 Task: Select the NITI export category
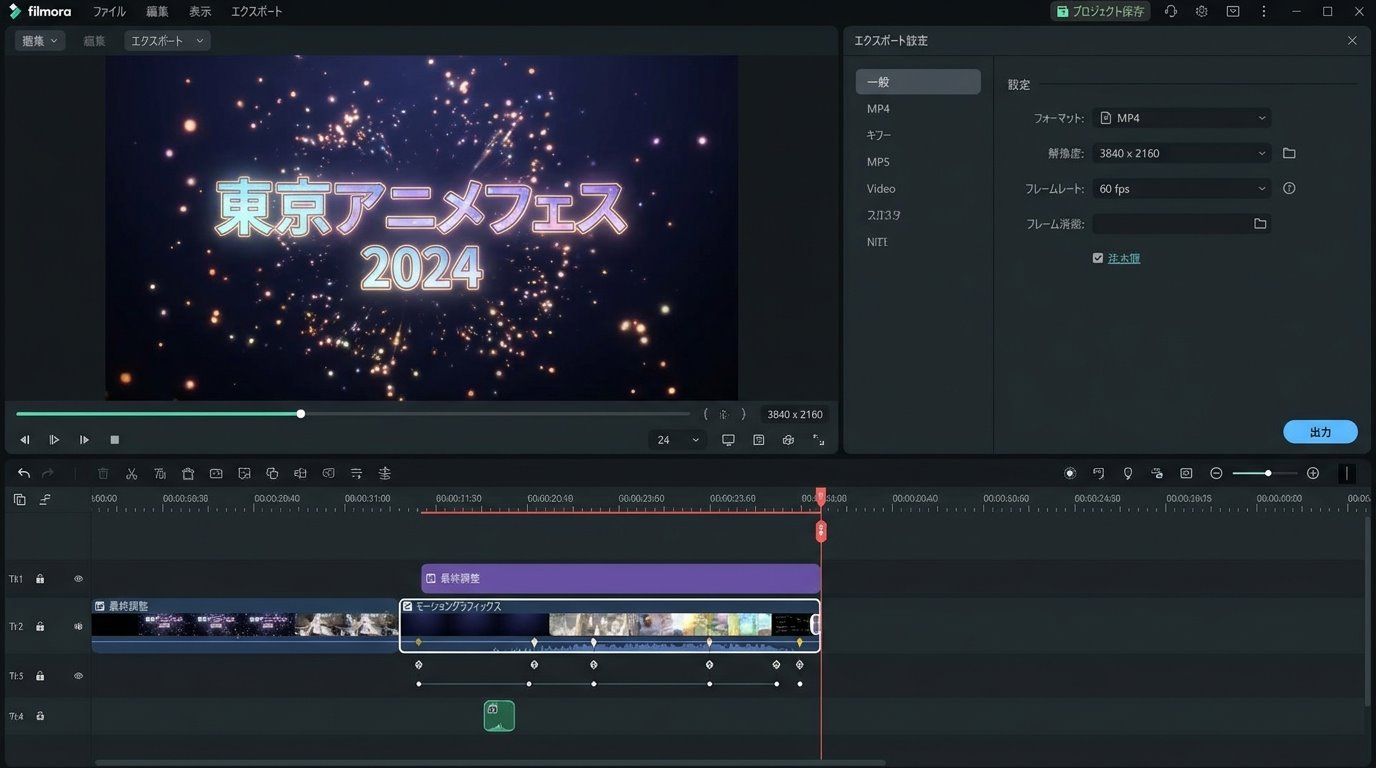(x=877, y=242)
